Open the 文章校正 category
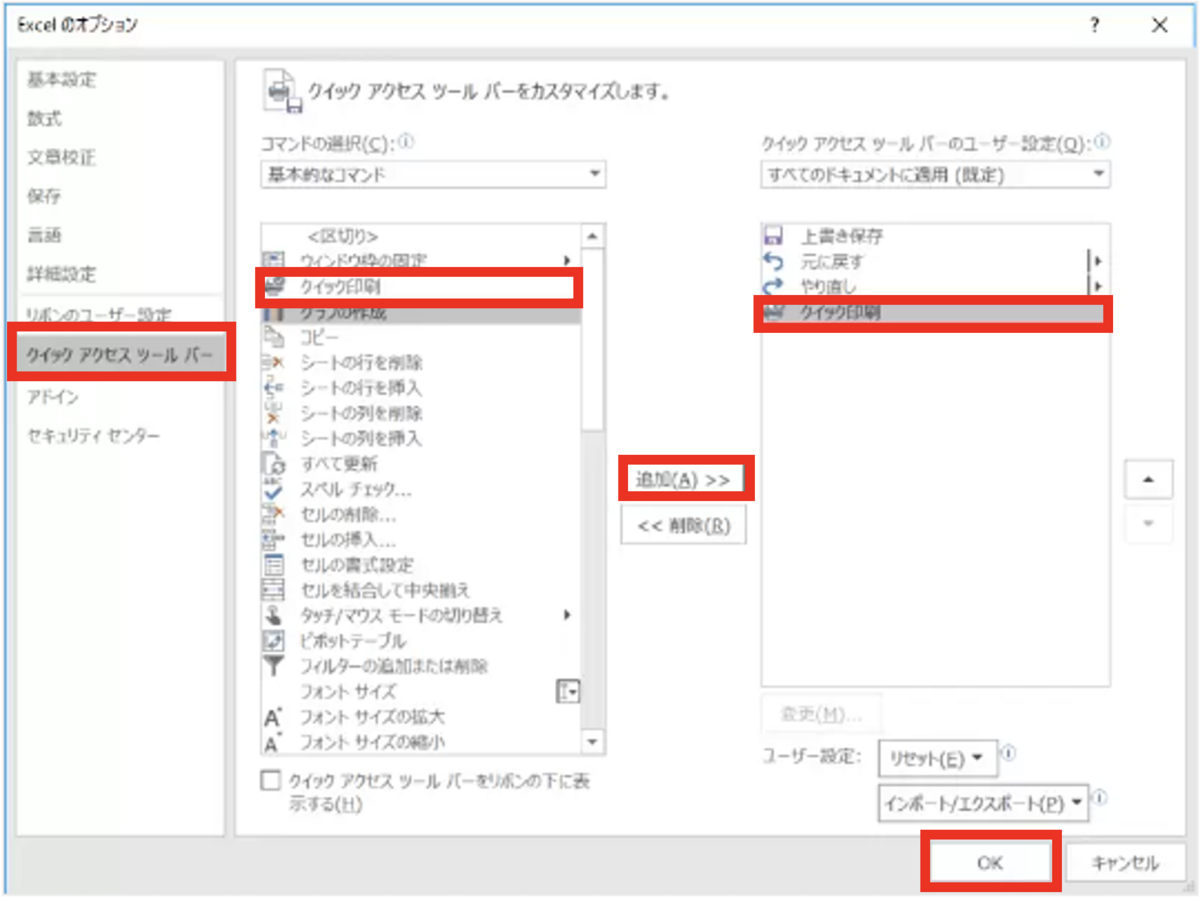The height and width of the screenshot is (897, 1200). click(62, 157)
